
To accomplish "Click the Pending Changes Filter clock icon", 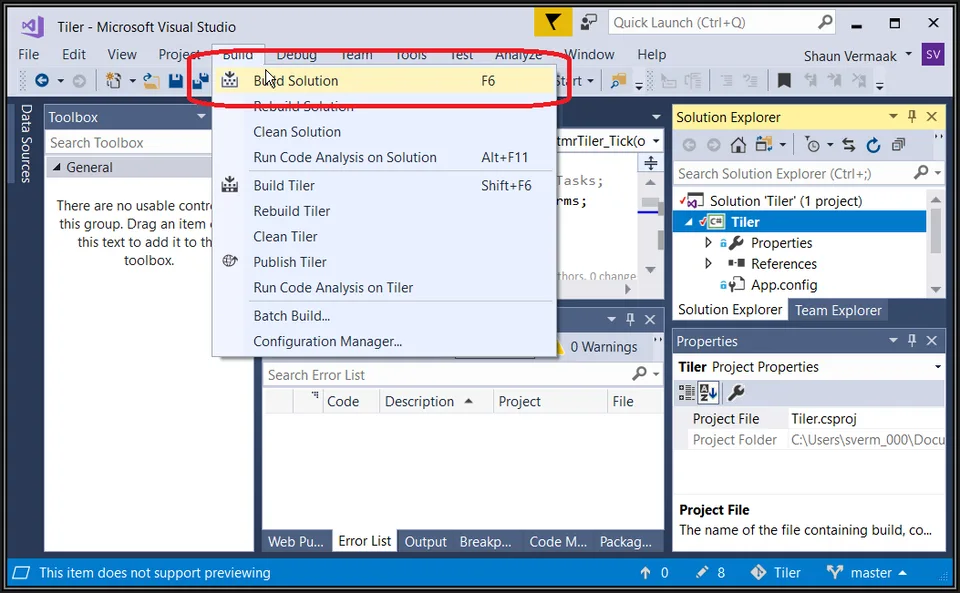I will point(812,145).
